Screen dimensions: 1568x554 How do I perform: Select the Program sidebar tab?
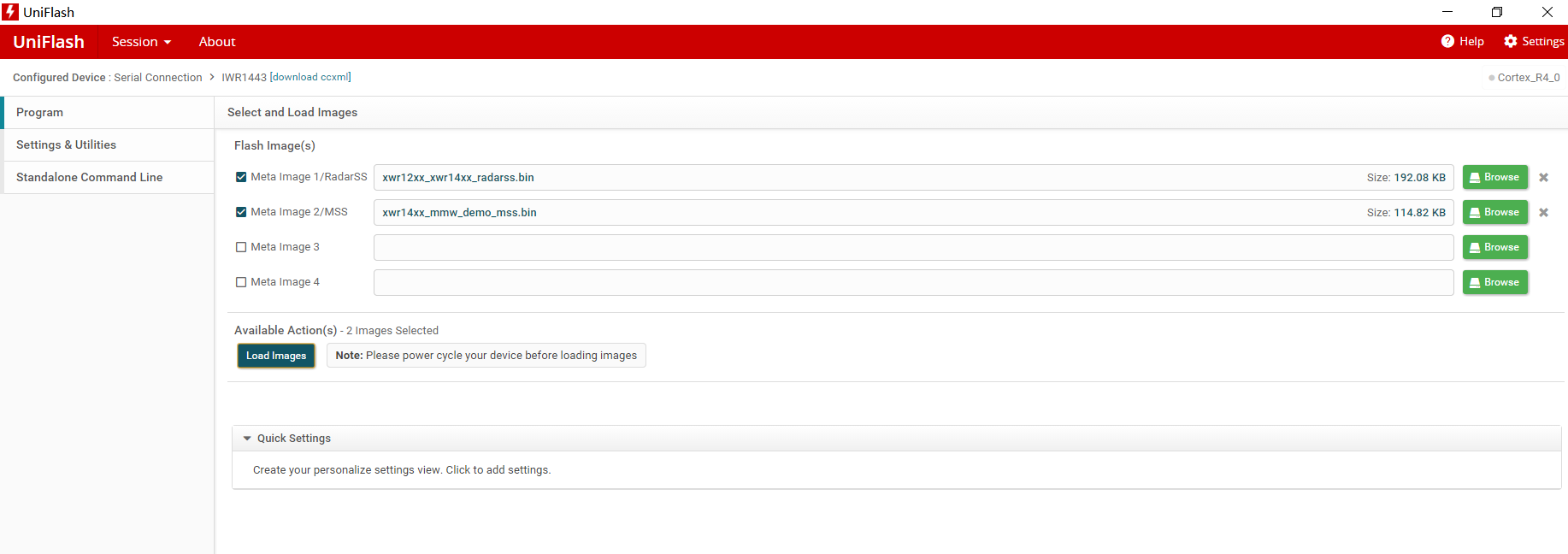(108, 113)
